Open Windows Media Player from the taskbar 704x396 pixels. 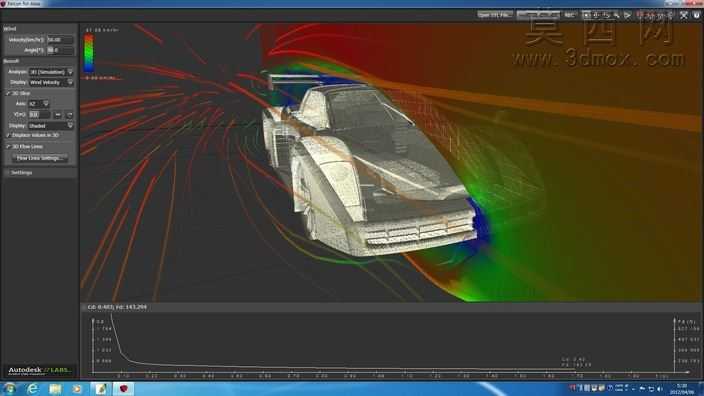click(x=77, y=389)
